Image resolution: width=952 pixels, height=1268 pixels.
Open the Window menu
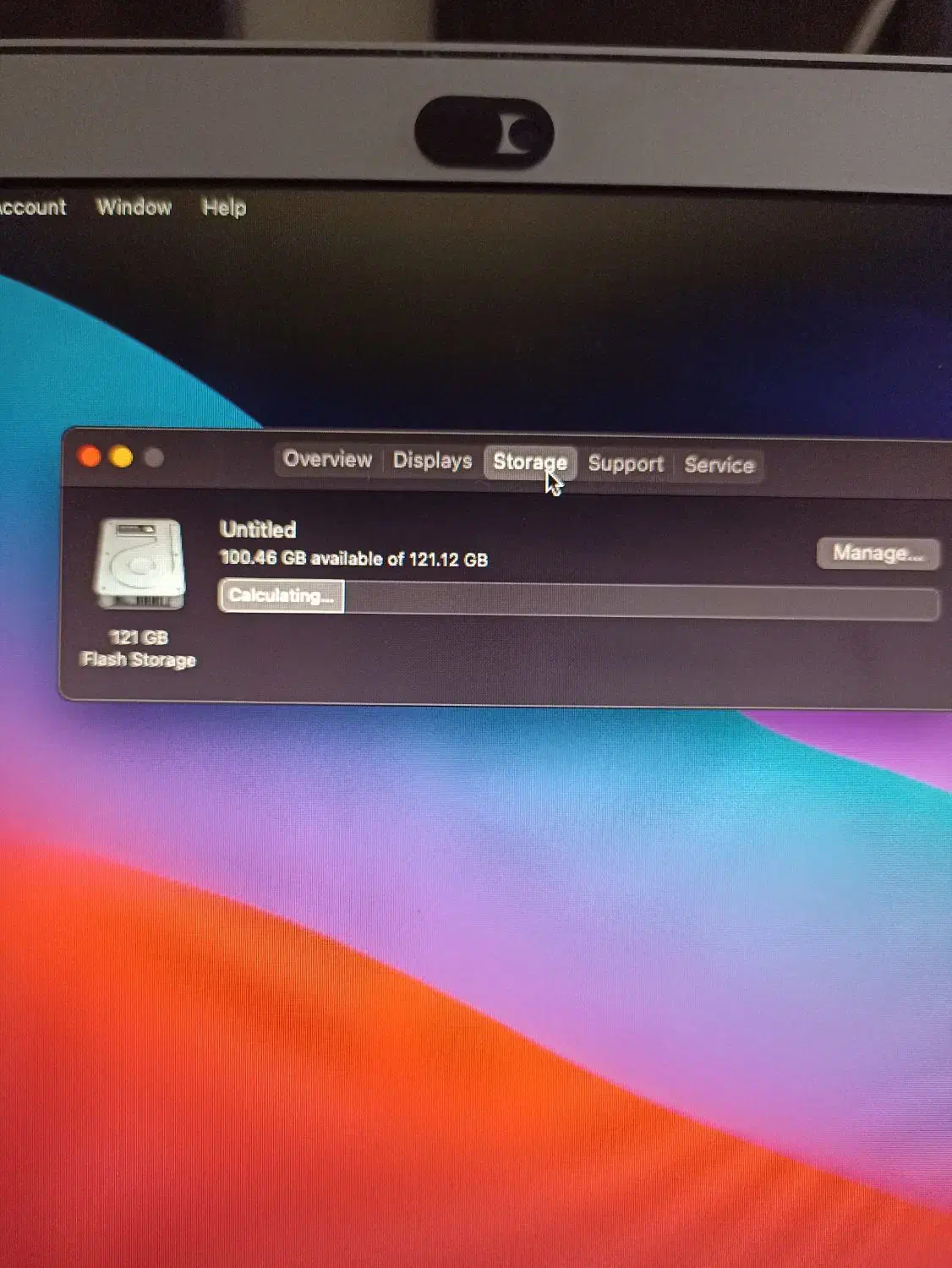(134, 206)
